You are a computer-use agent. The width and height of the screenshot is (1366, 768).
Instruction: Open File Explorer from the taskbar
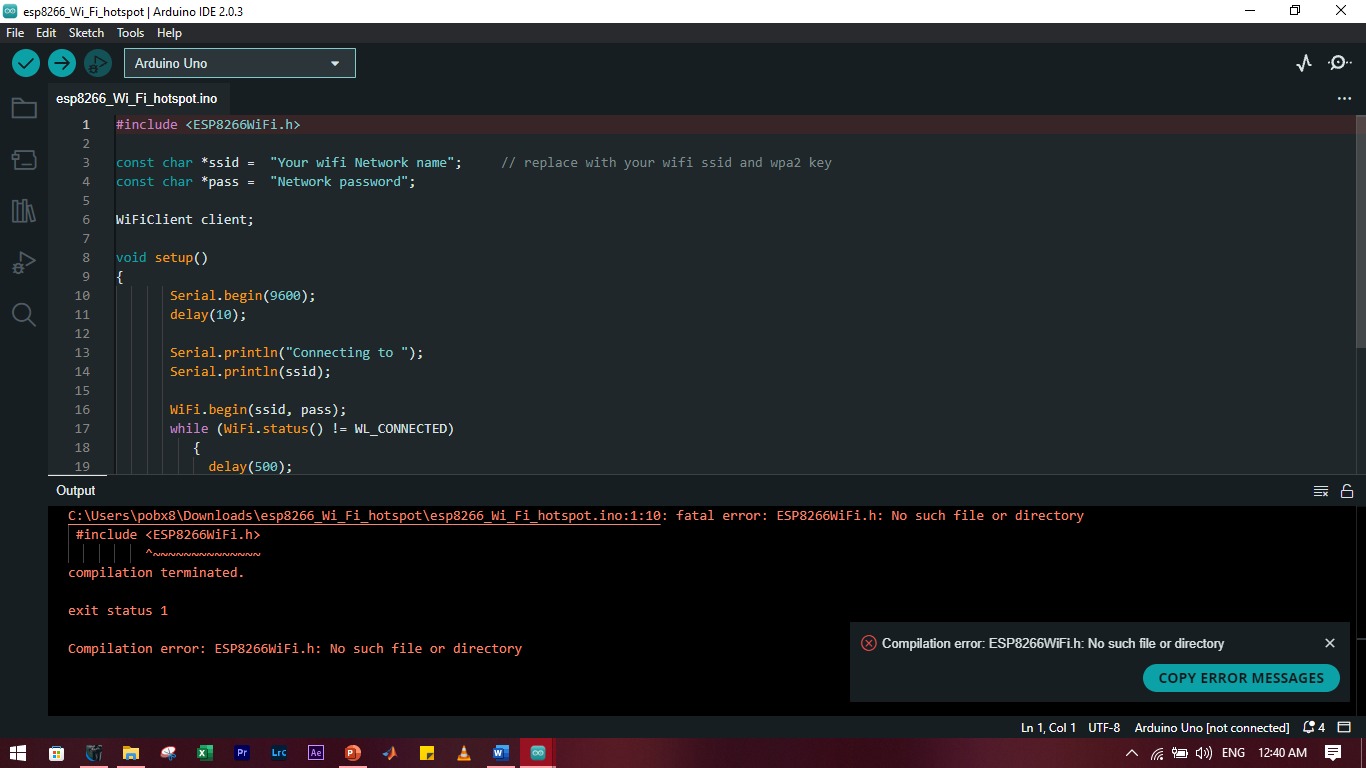[x=131, y=753]
